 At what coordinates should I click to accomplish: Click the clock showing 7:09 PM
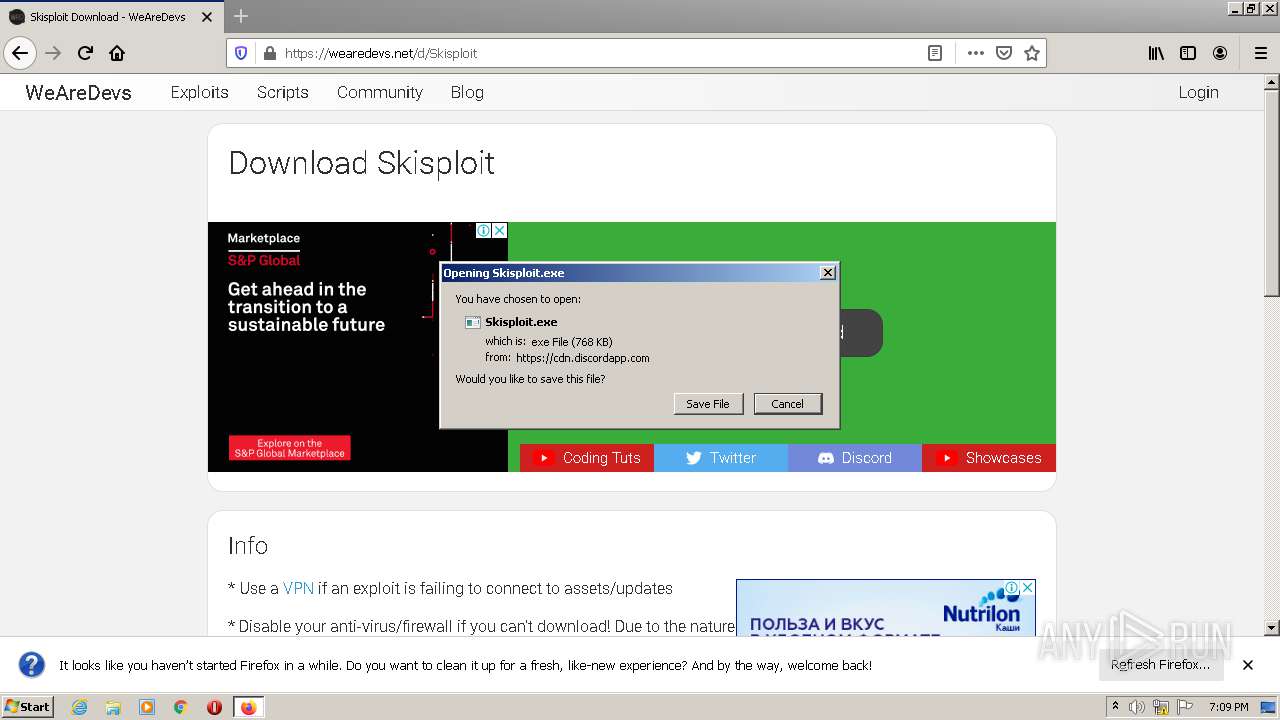pos(1228,707)
